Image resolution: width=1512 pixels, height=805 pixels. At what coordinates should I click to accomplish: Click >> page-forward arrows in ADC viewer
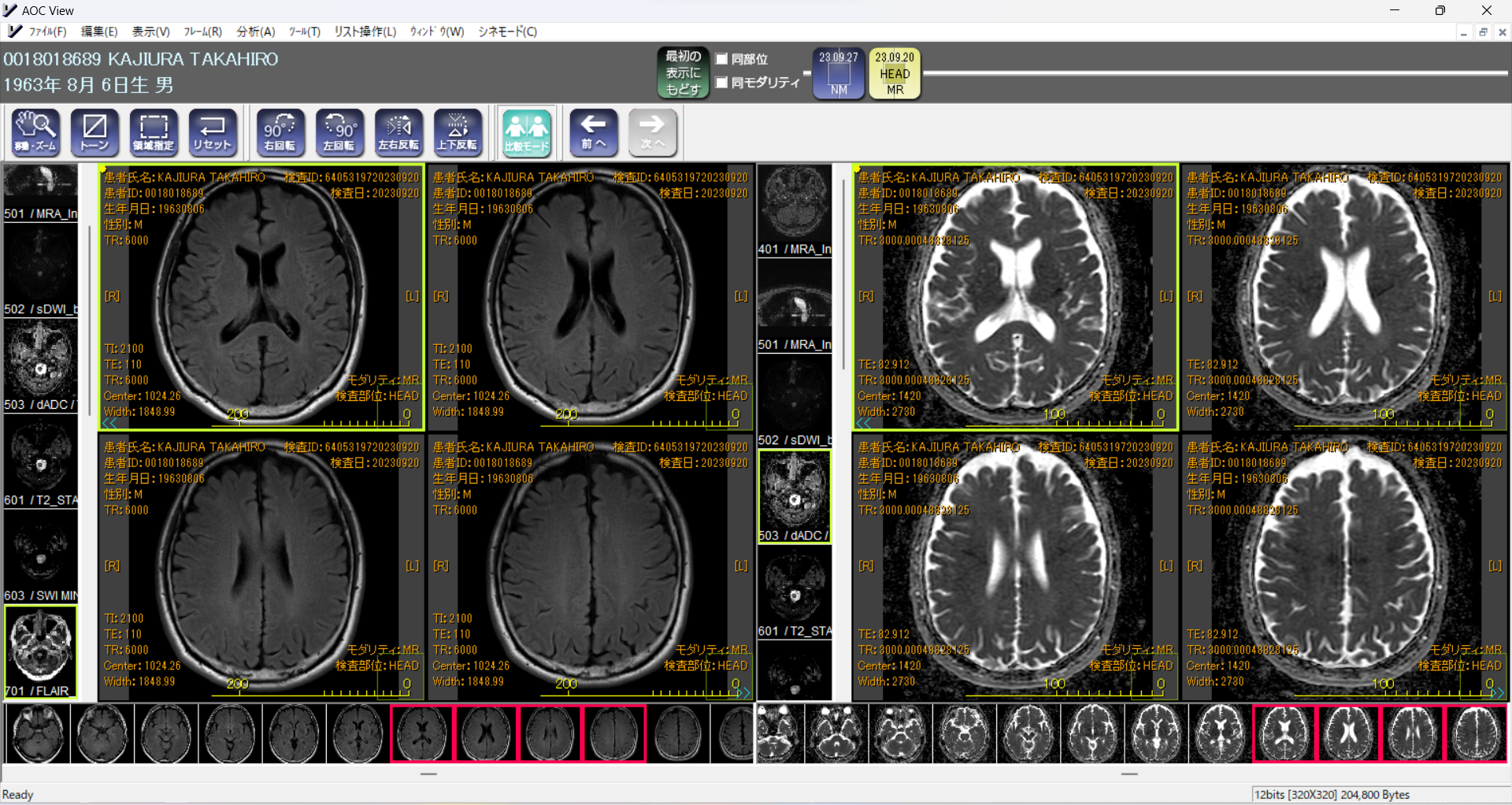(1497, 693)
